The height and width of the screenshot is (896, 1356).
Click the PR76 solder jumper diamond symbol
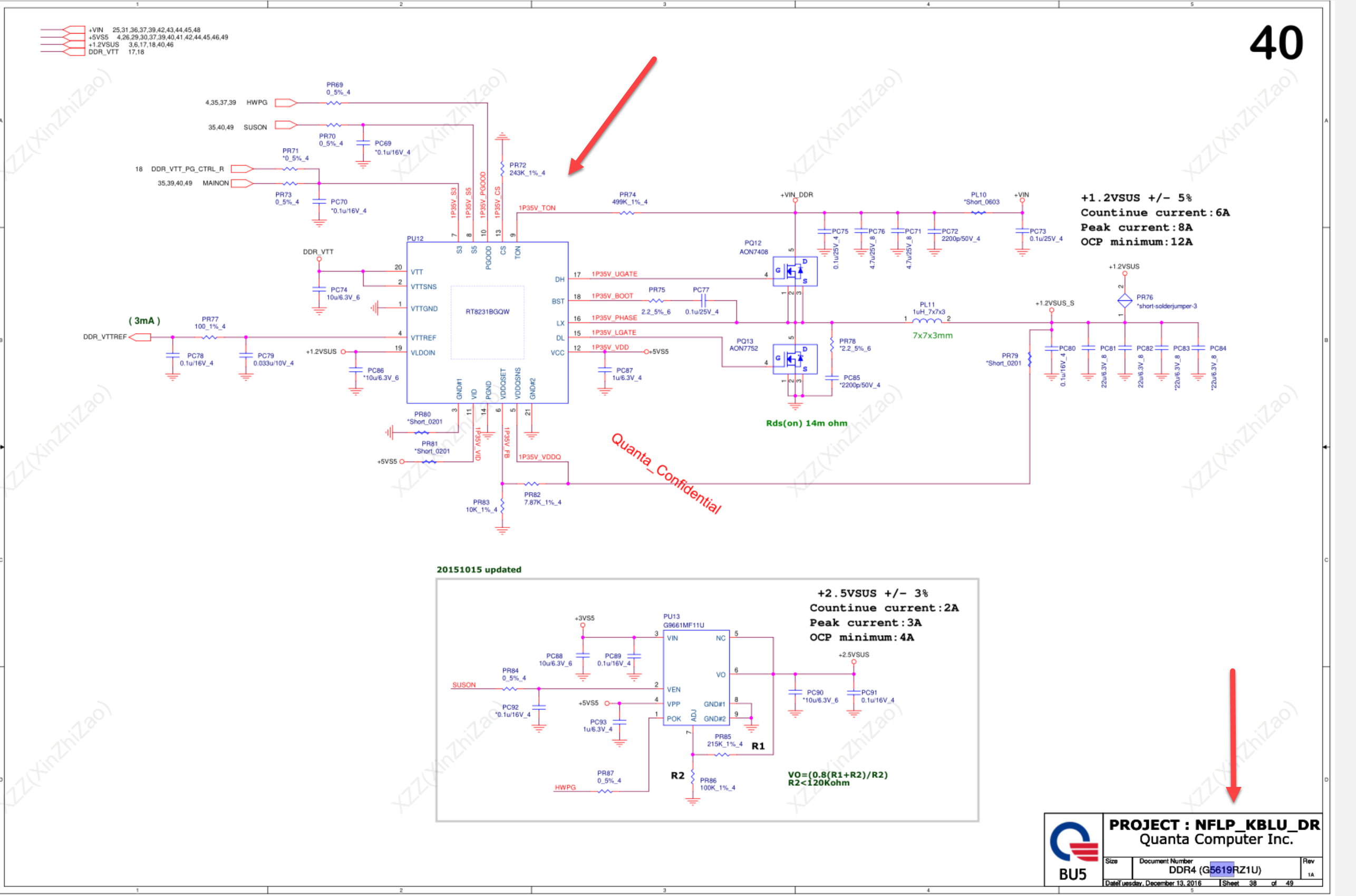(1124, 300)
